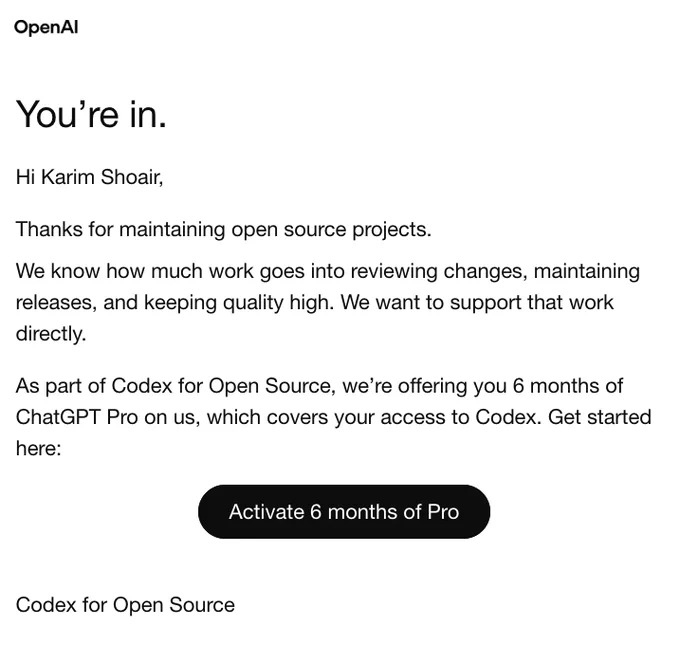Activate 6 months of Pro button
The width and height of the screenshot is (680, 645).
344,512
